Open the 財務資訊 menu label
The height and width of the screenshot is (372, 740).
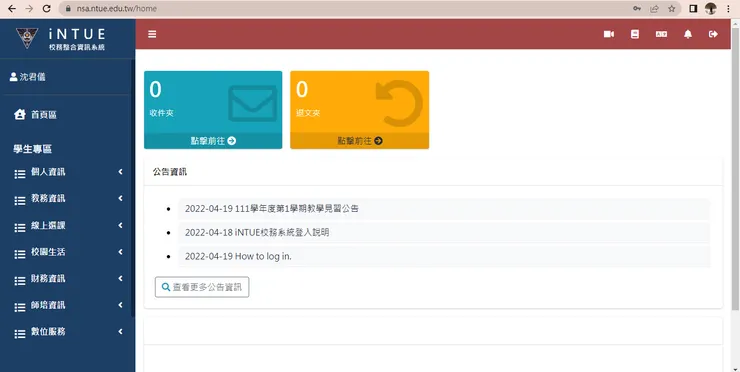click(48, 279)
